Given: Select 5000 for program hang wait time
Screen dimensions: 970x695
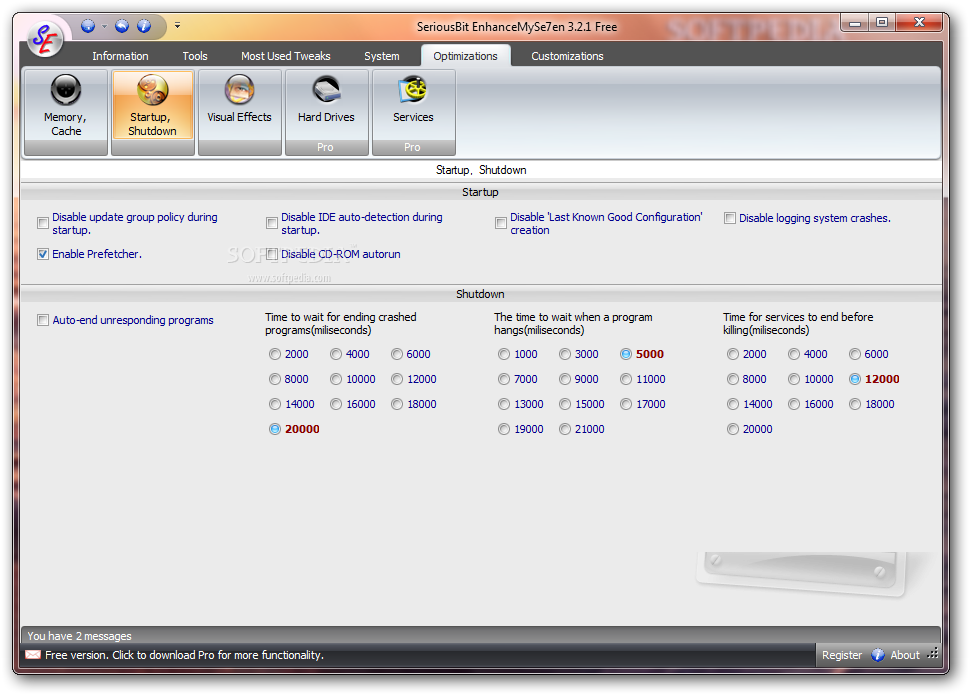Looking at the screenshot, I should pyautogui.click(x=626, y=354).
